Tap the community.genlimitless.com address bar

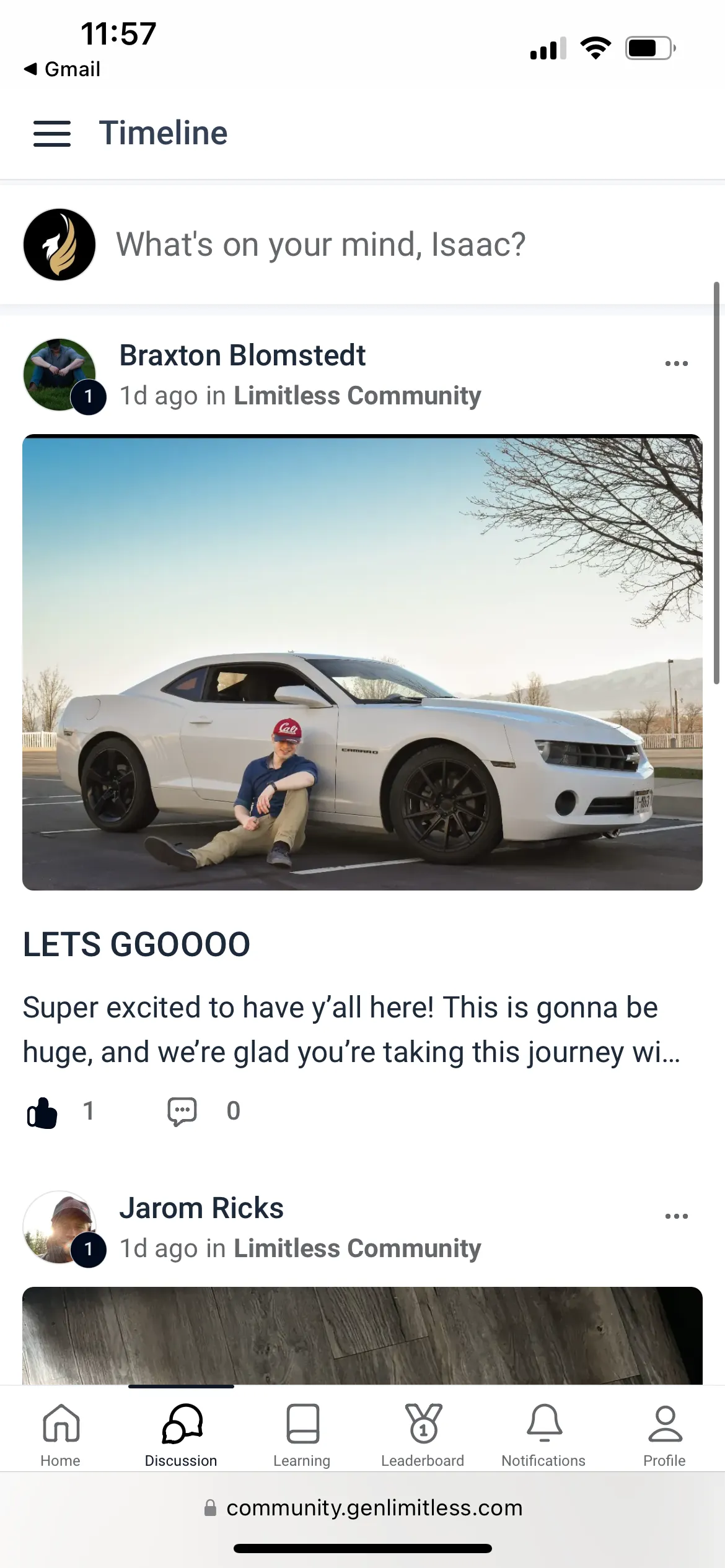point(362,1507)
